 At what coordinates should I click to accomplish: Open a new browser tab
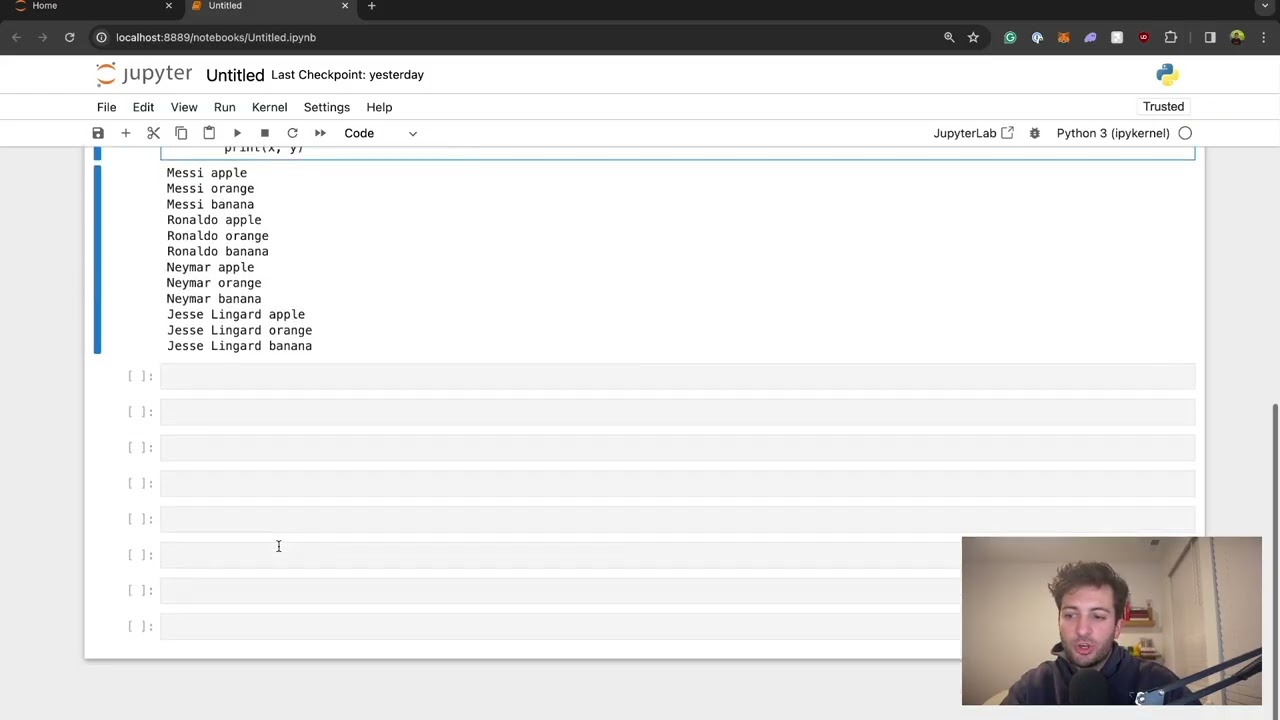tap(371, 6)
